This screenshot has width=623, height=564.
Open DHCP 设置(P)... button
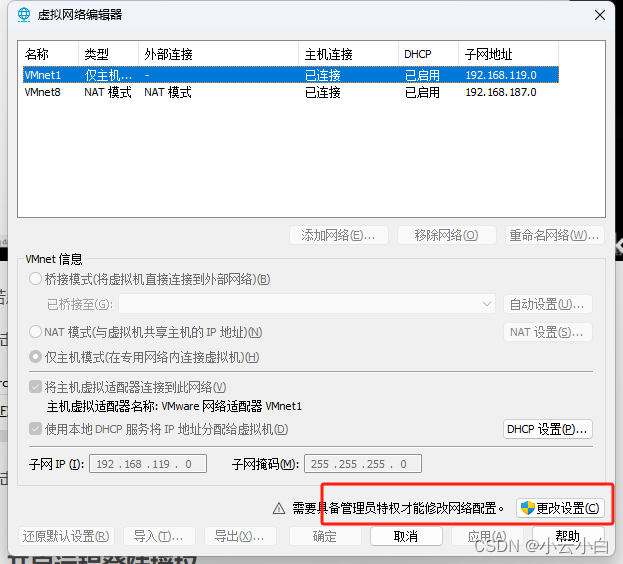(548, 429)
